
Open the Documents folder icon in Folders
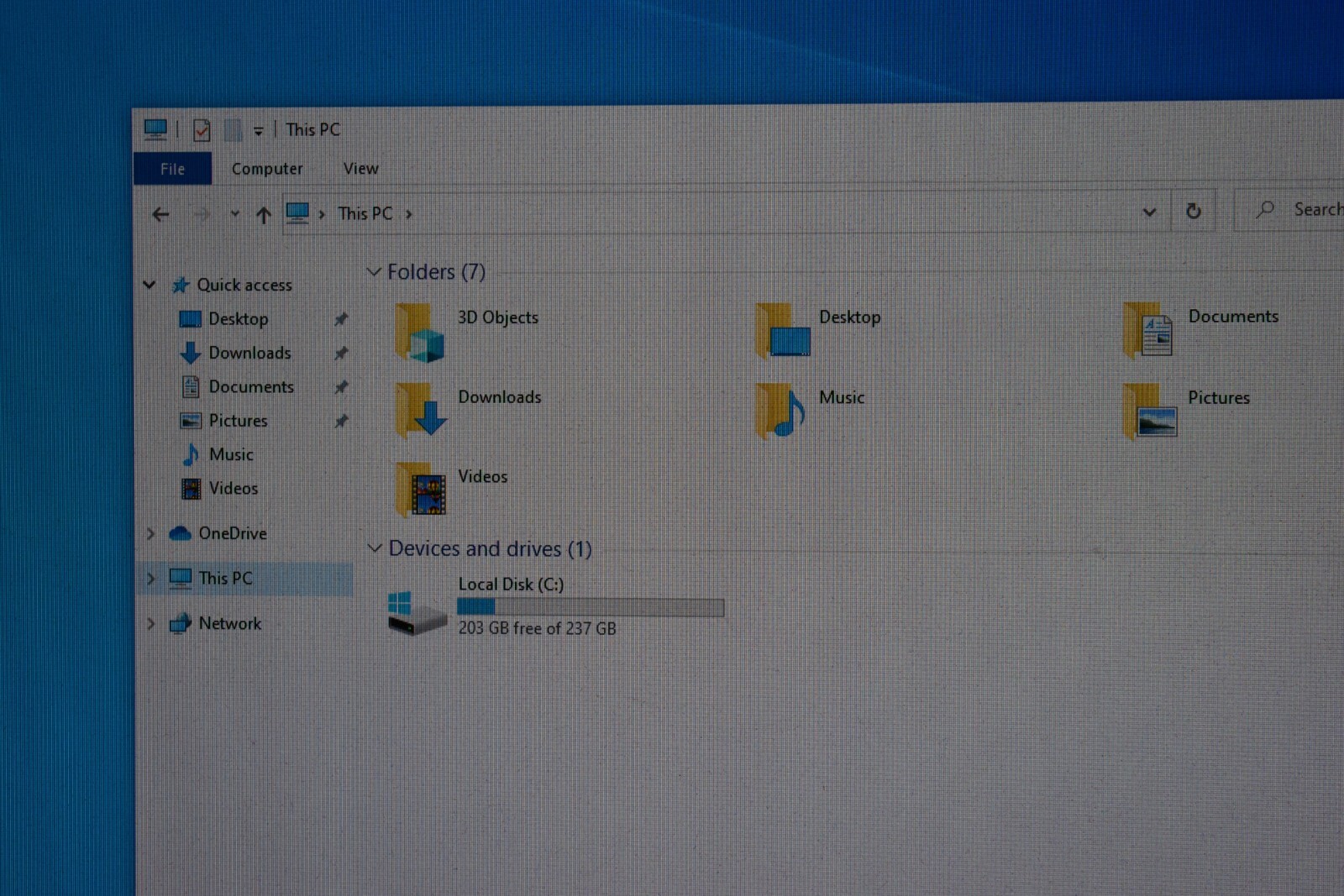coord(1148,330)
